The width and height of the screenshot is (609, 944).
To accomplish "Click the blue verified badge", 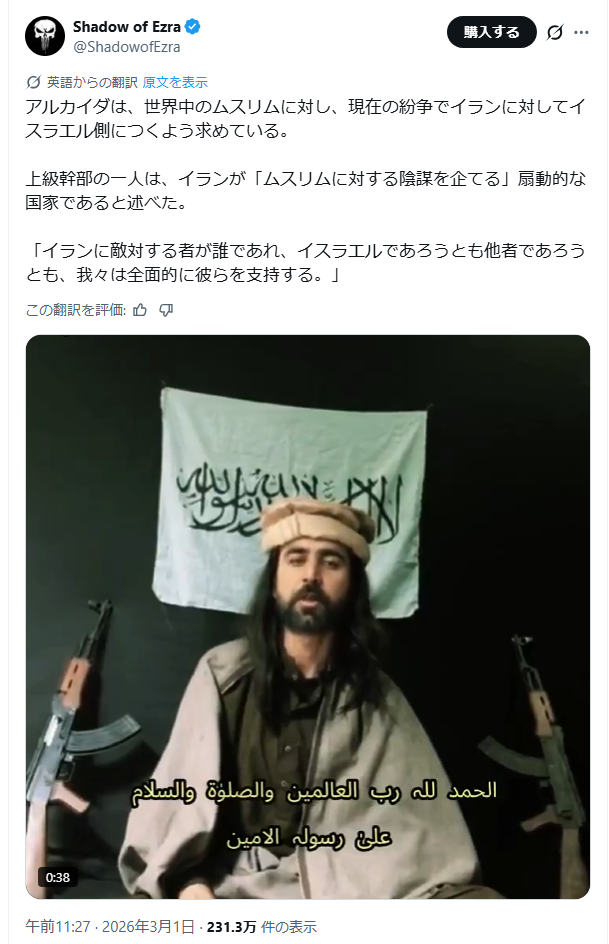I will (193, 27).
